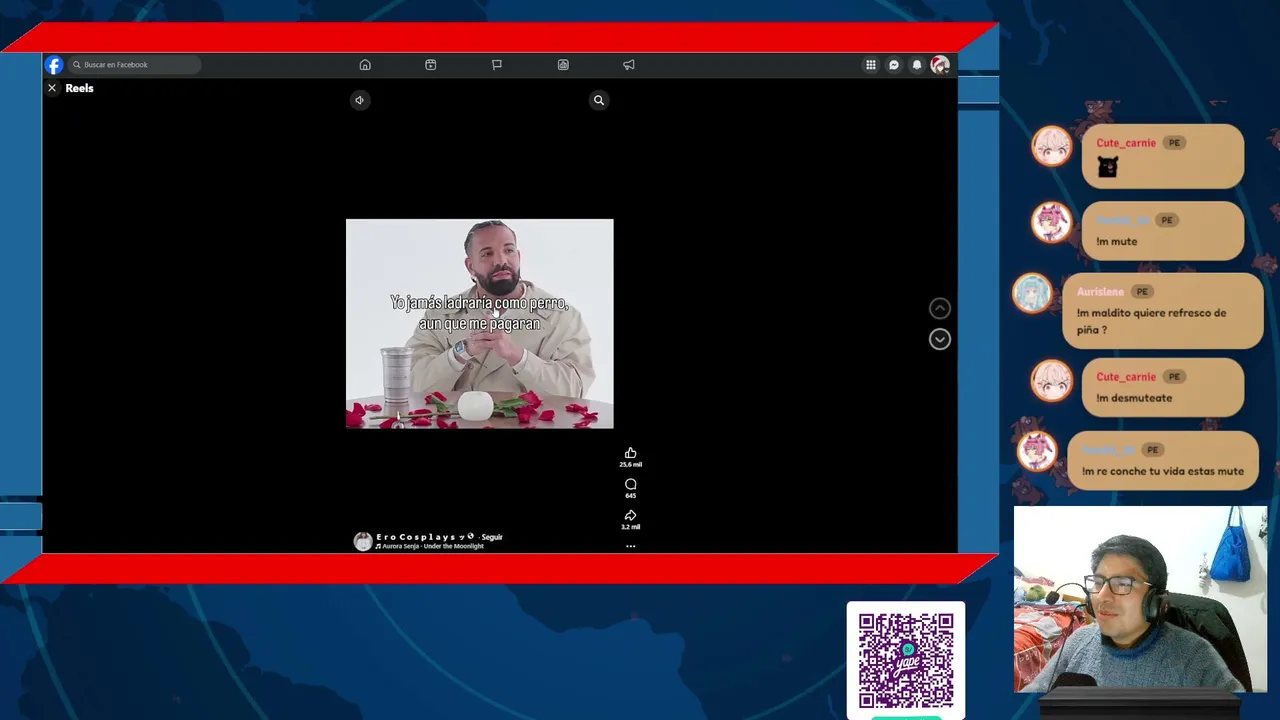Viewport: 1280px width, 720px height.
Task: Click Aurislene's chat avatar
Action: tap(1032, 293)
